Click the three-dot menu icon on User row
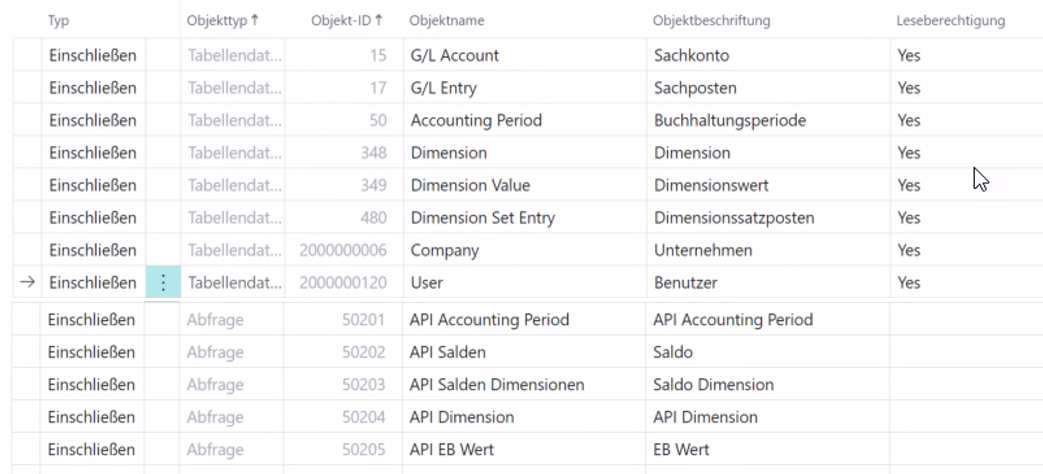 [x=163, y=283]
